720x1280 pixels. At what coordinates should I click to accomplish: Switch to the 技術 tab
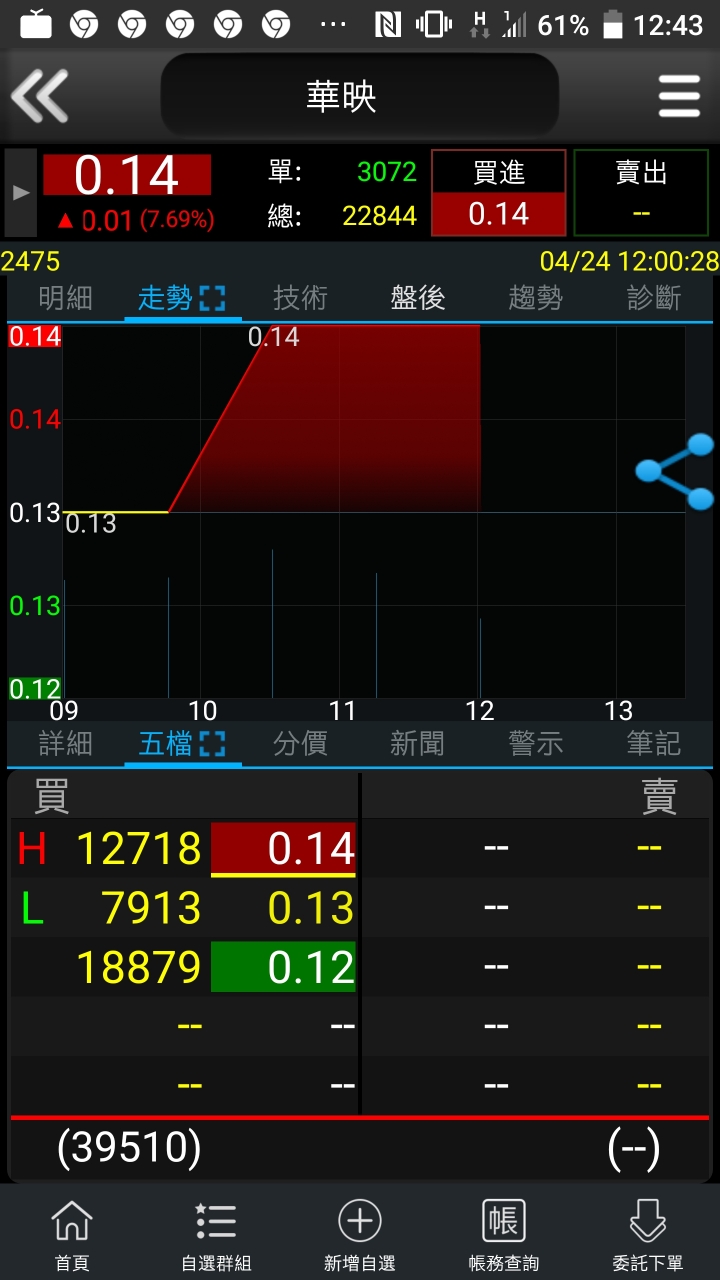pos(301,298)
